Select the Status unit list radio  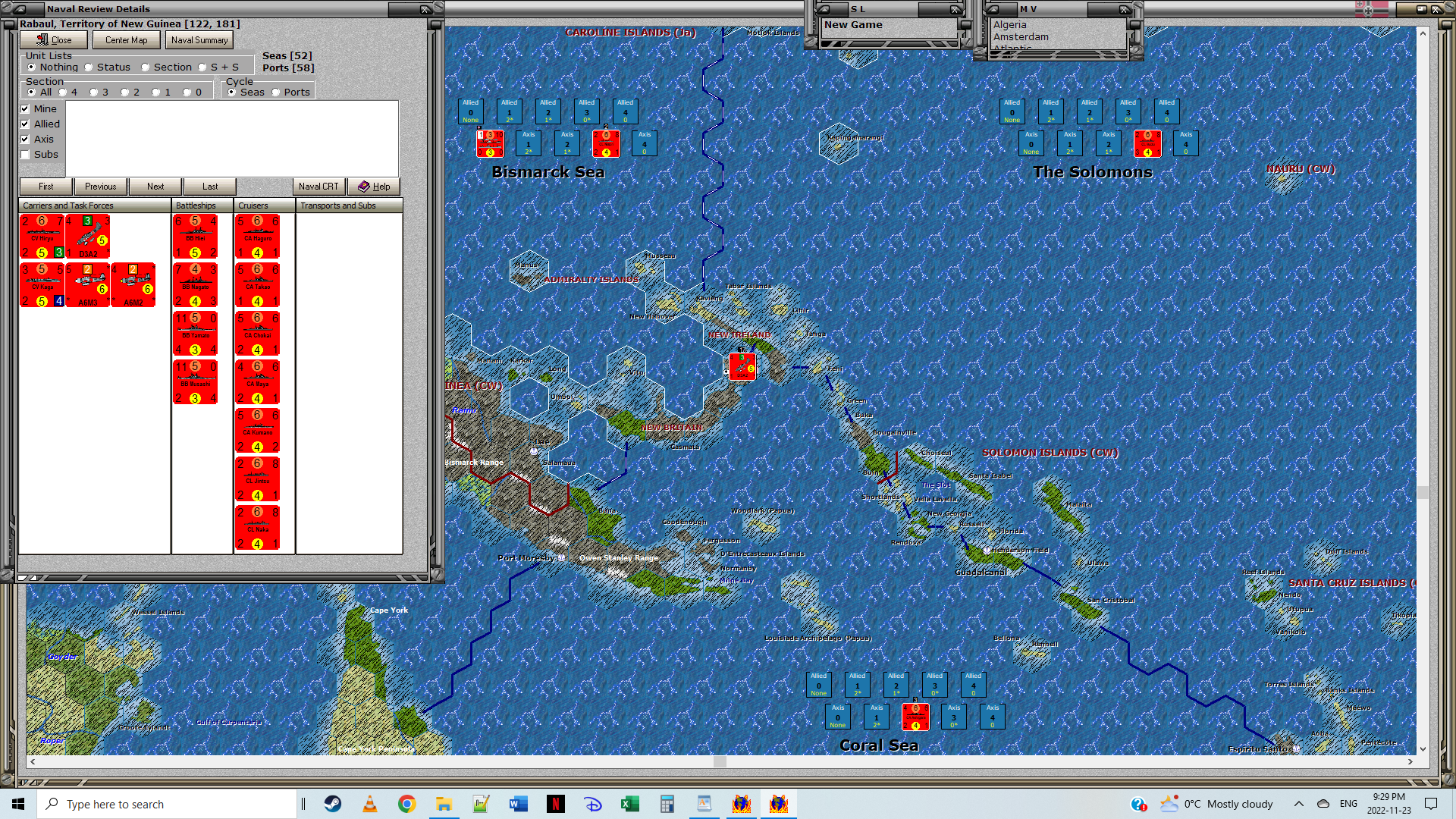[89, 67]
